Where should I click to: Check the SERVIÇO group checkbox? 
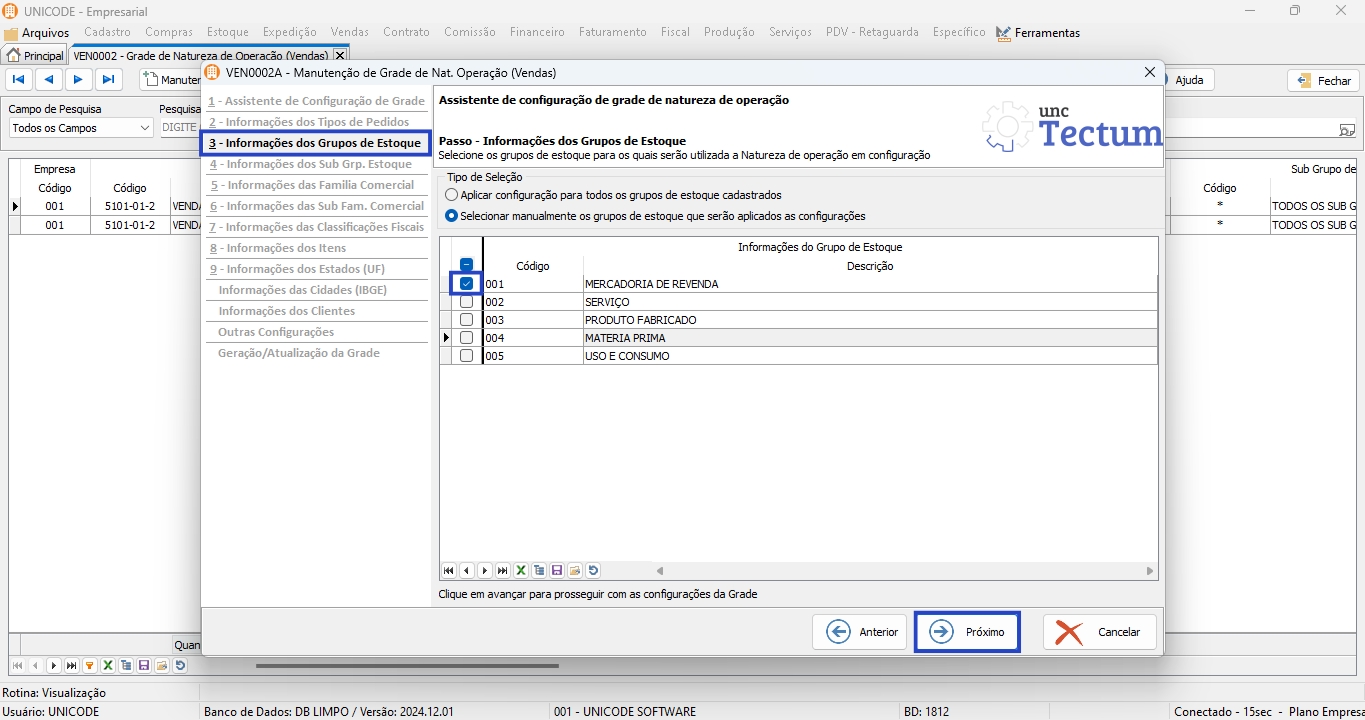coord(466,302)
